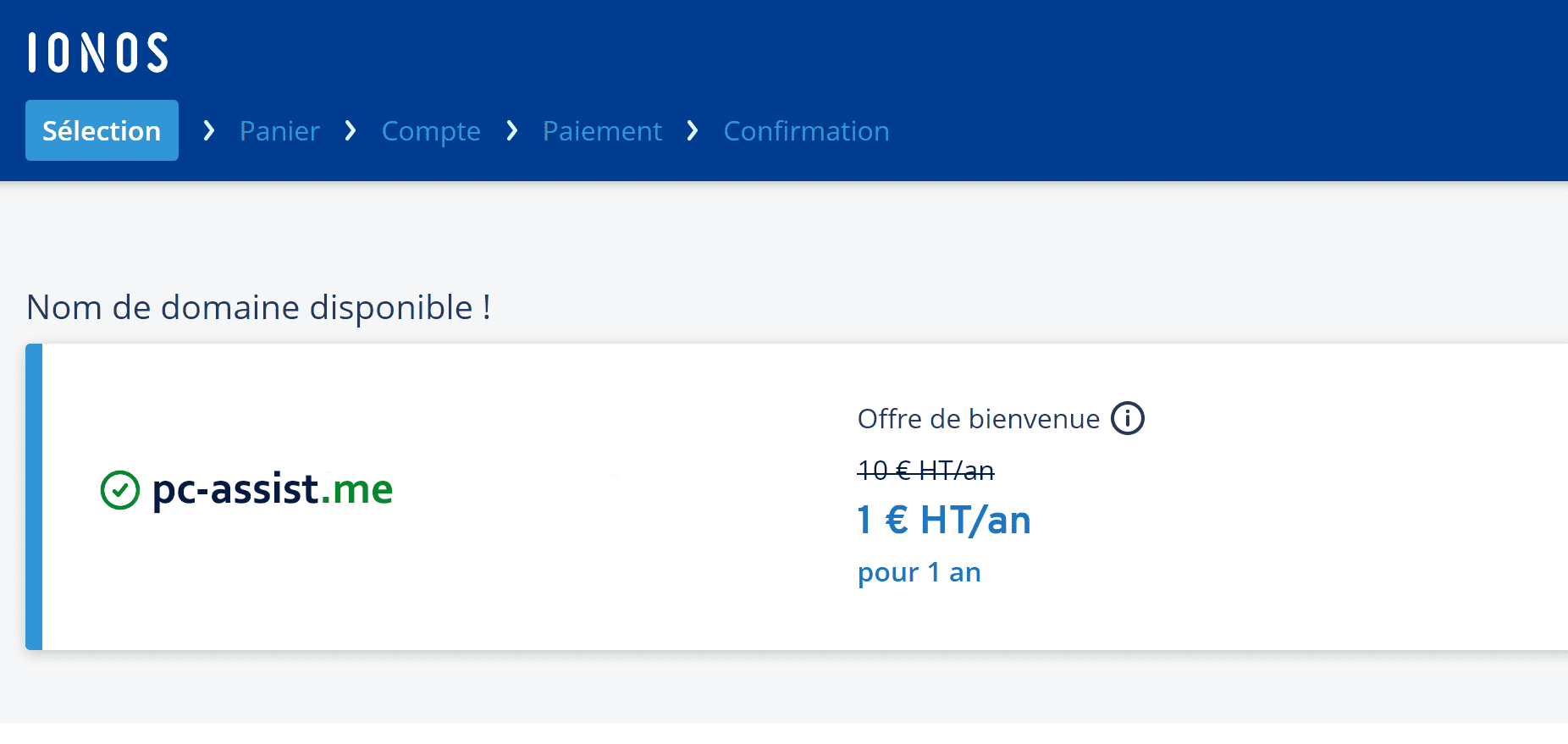1568x744 pixels.
Task: Open the Compte step
Action: point(431,132)
